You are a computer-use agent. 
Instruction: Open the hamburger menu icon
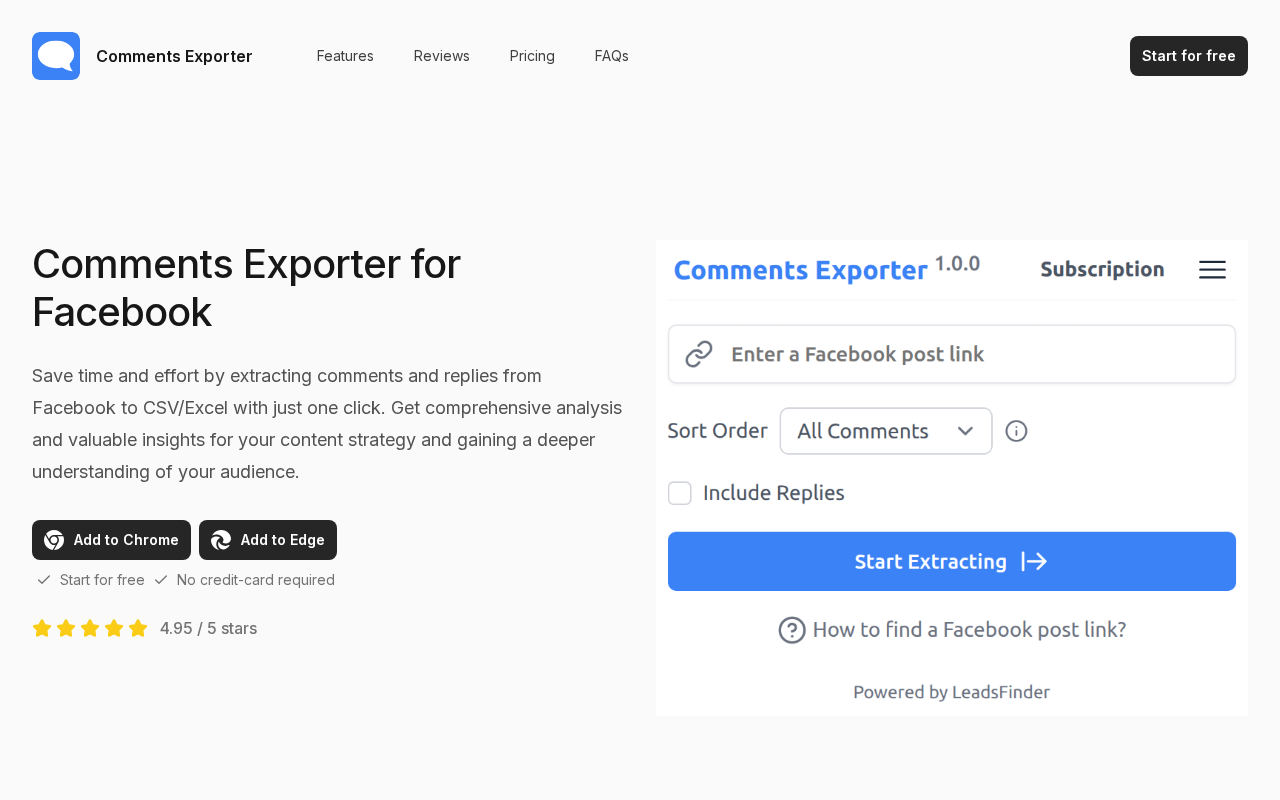(1212, 270)
